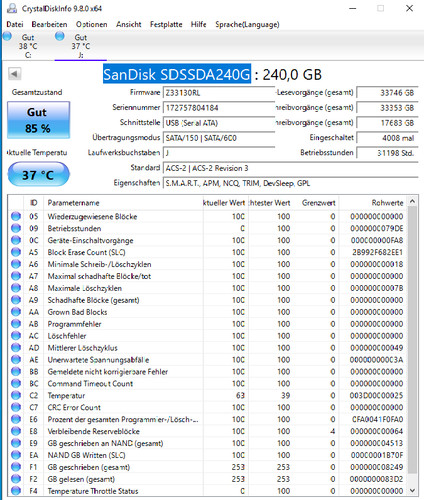This screenshot has height=500, width=424.
Task: Click the Lesevorgänge value 33746 GB
Action: tap(387, 93)
